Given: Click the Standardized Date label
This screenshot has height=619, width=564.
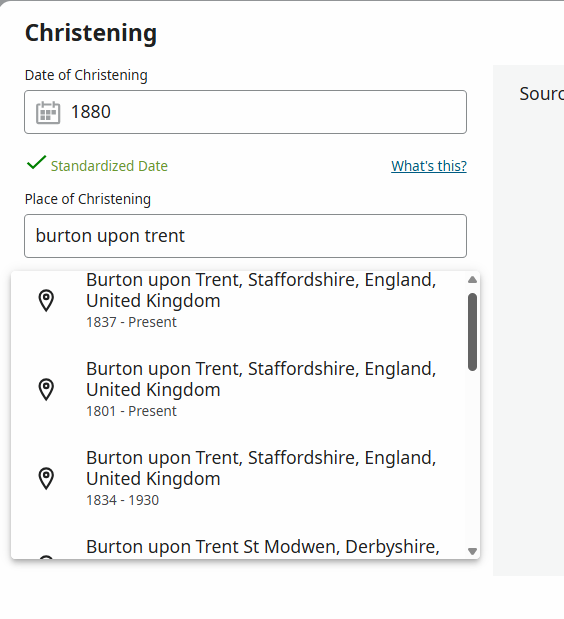Looking at the screenshot, I should point(109,166).
